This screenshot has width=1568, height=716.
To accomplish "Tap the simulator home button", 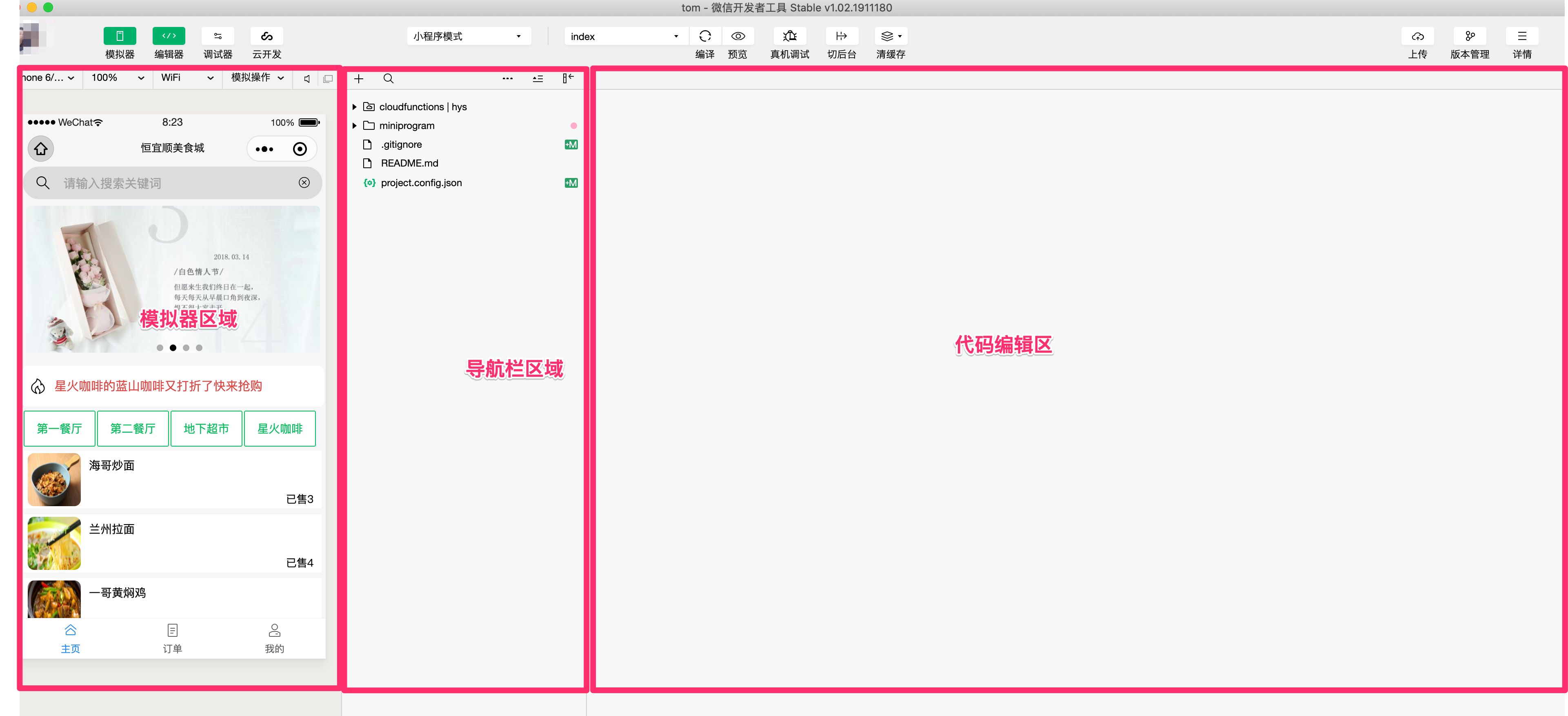I will (41, 149).
